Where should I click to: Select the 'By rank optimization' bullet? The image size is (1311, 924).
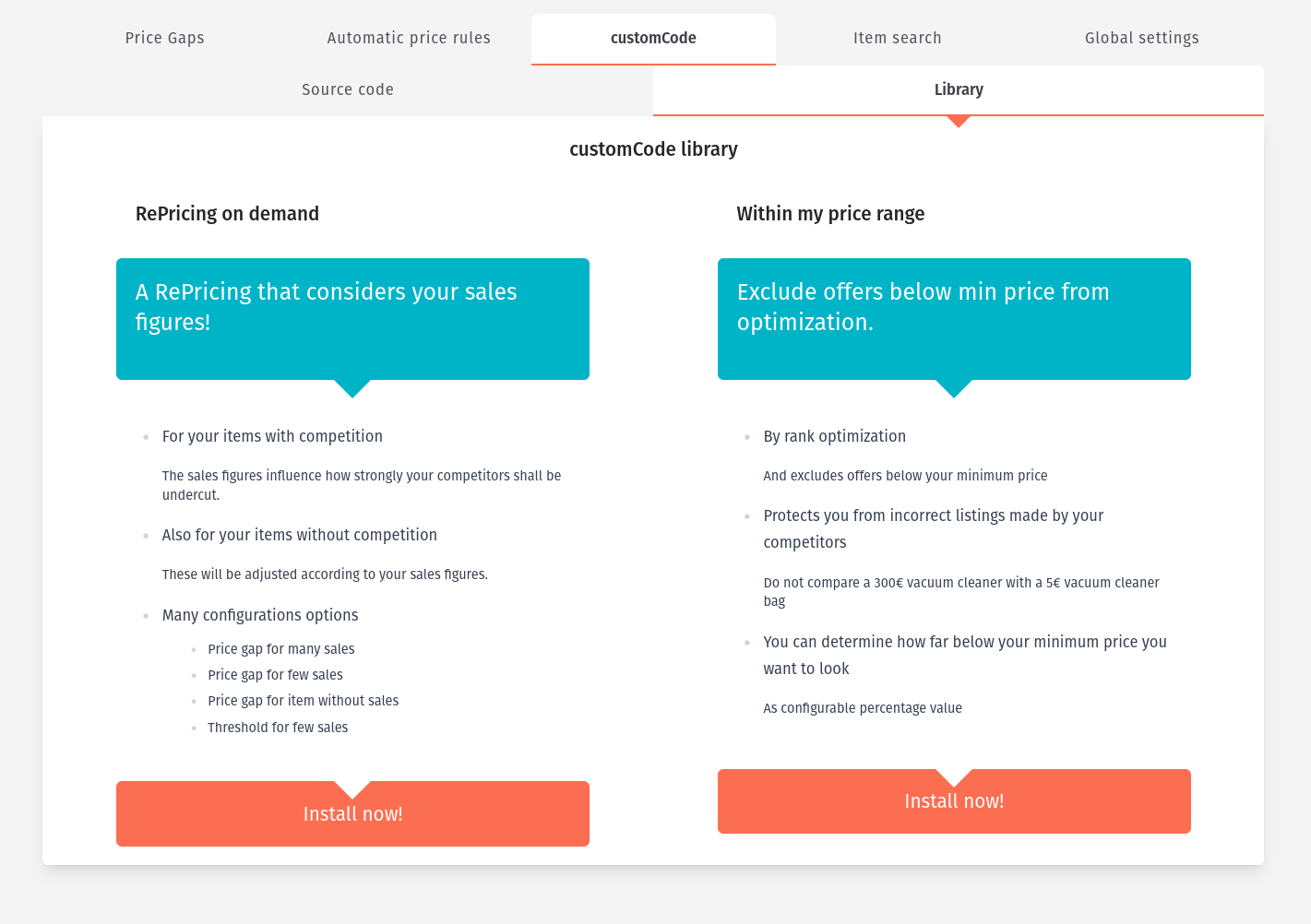(835, 436)
